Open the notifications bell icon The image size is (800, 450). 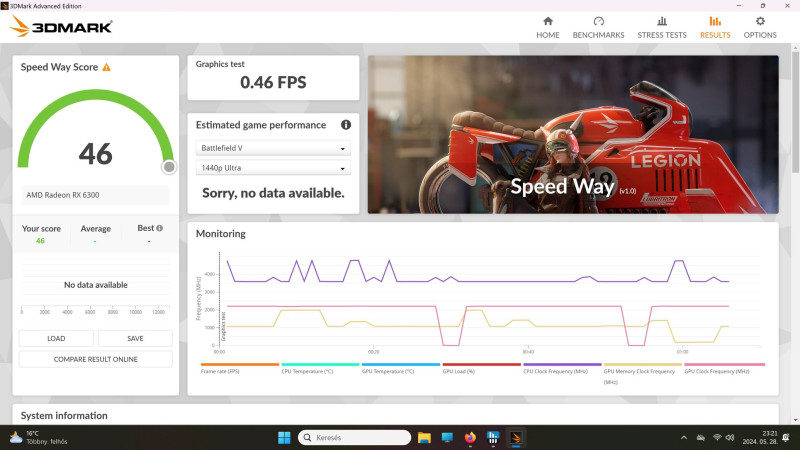(786, 438)
